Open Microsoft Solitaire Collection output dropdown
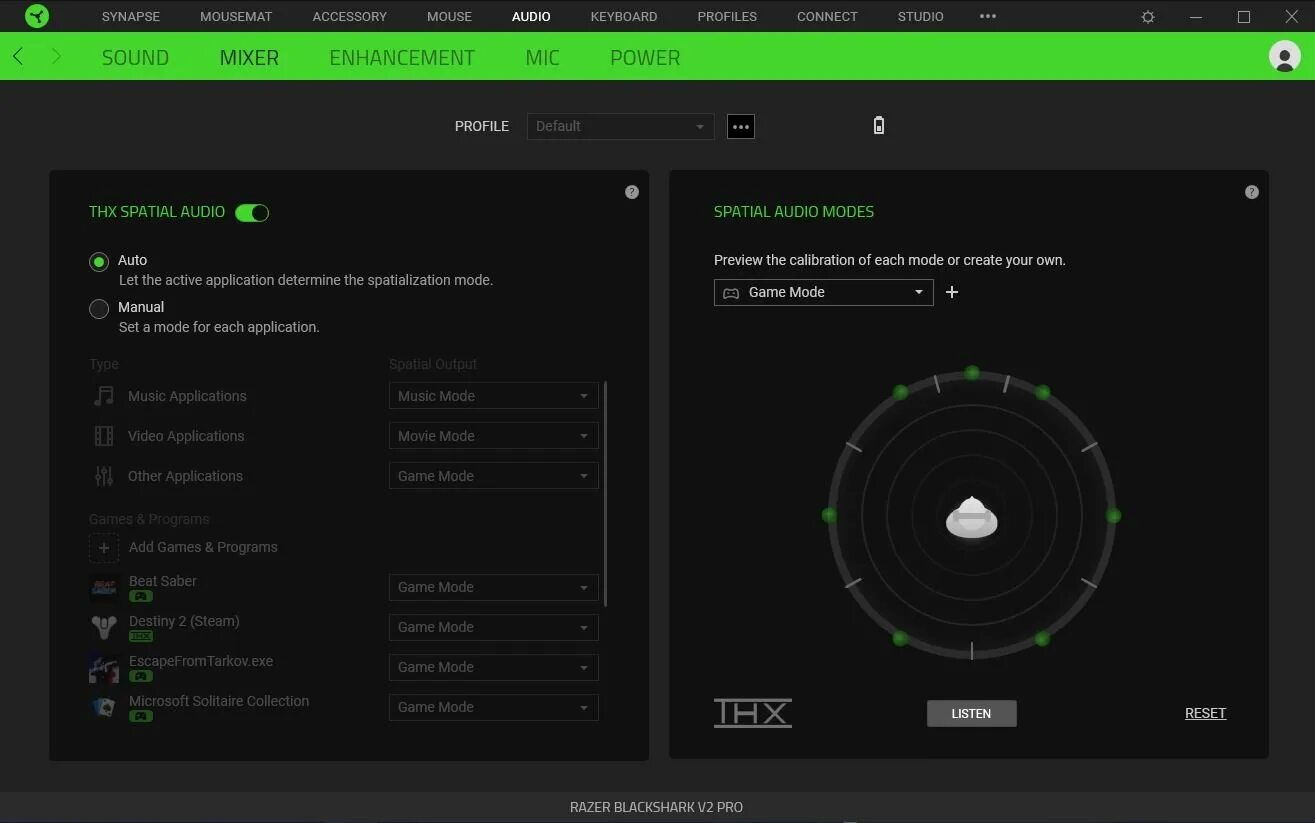 (x=494, y=707)
